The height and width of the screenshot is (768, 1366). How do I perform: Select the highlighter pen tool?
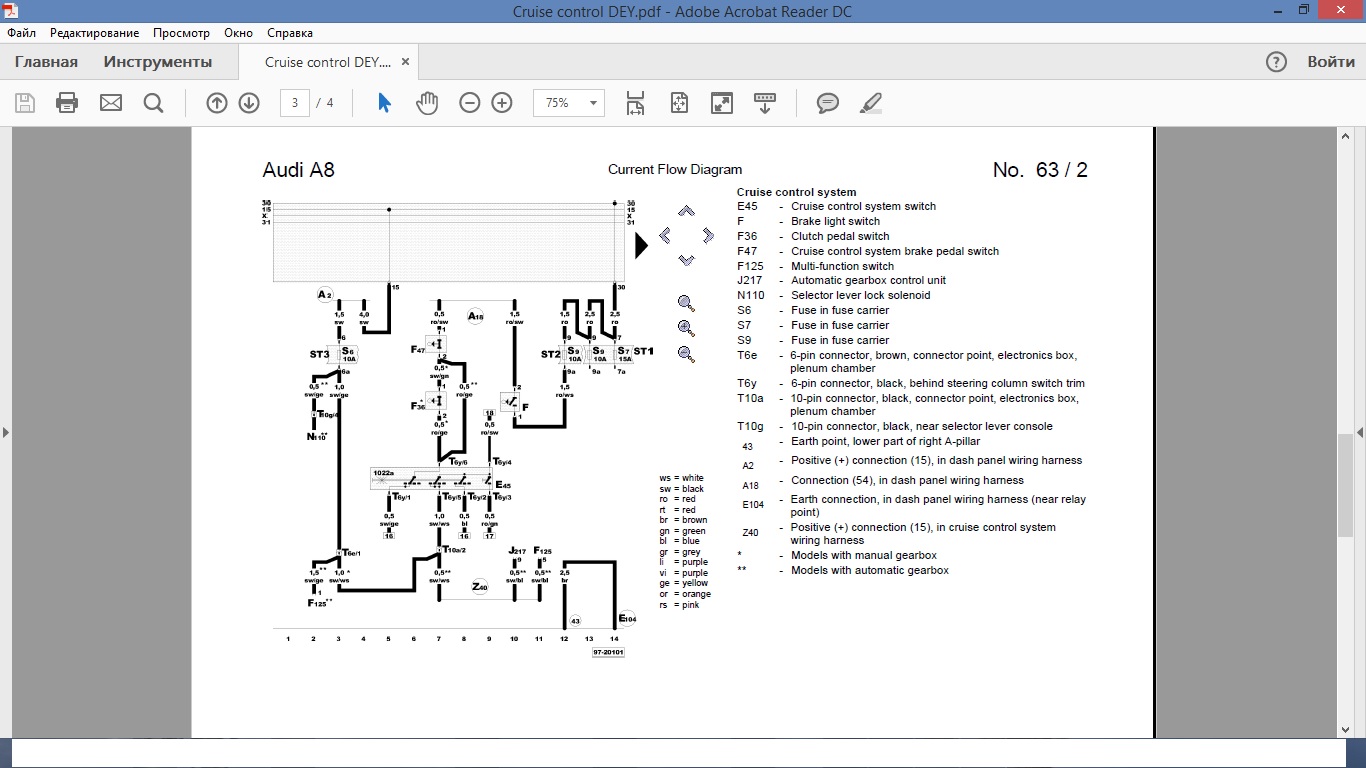point(871,103)
